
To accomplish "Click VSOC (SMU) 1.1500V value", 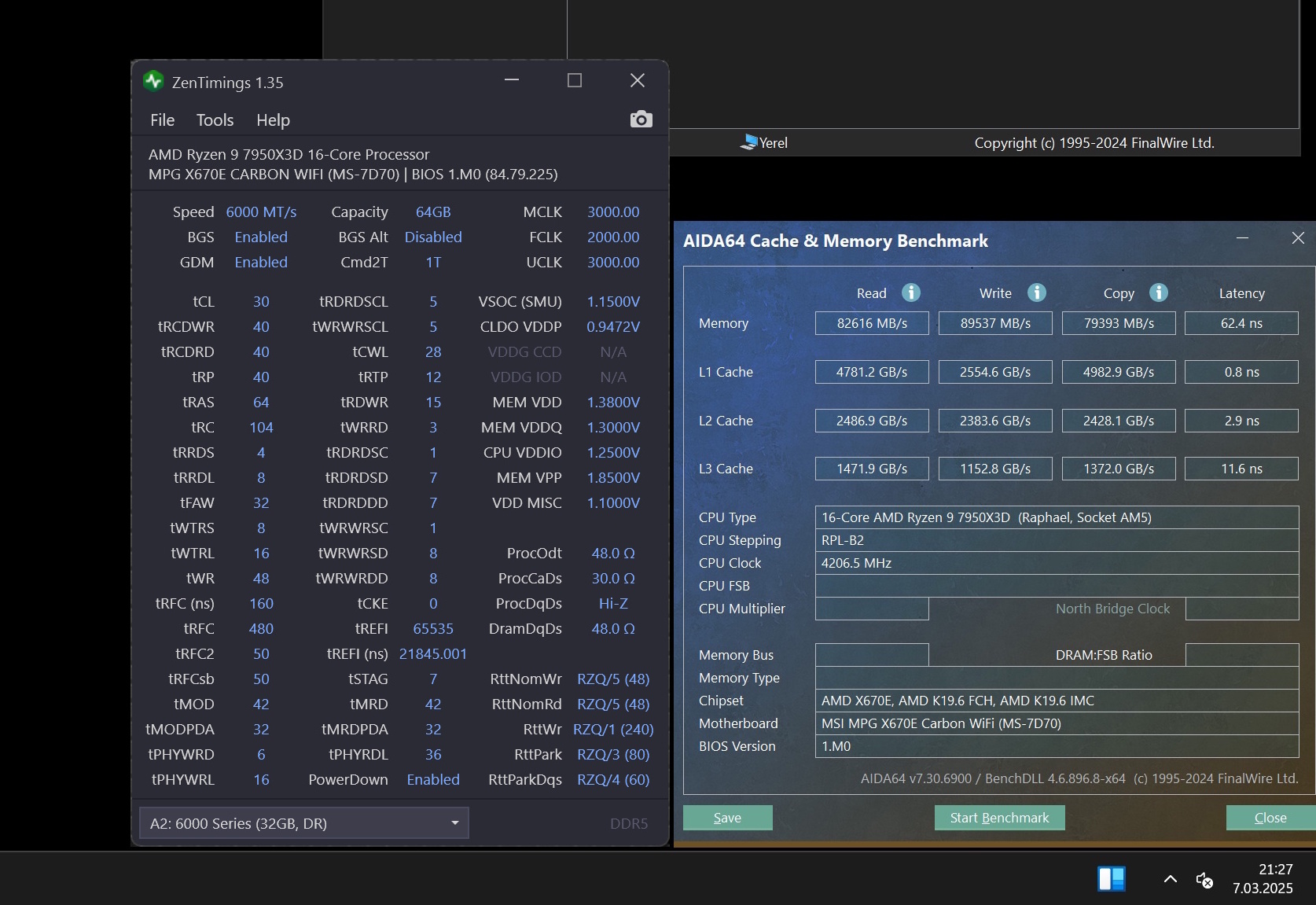I will point(613,302).
